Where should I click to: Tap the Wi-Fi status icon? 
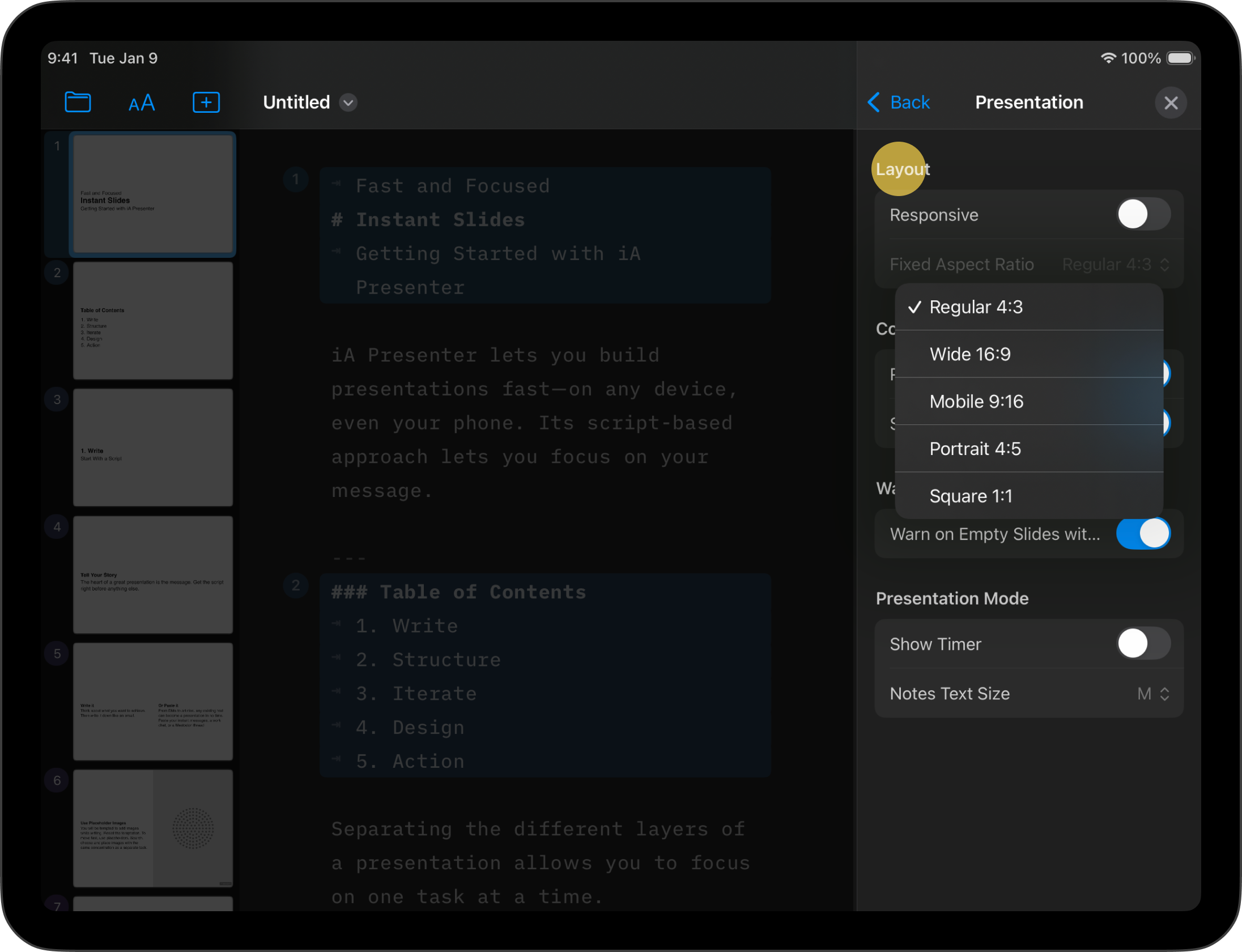click(x=1108, y=58)
